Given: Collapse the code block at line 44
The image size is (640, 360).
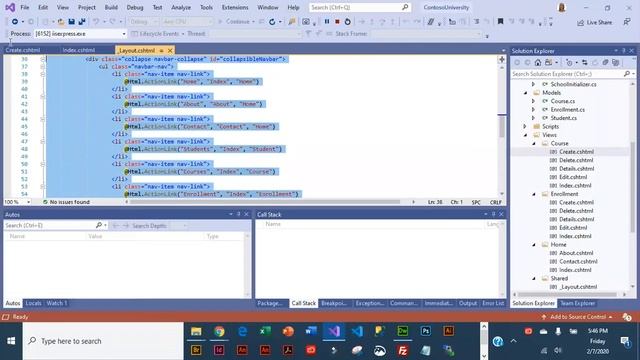Looking at the screenshot, I should pos(42,119).
